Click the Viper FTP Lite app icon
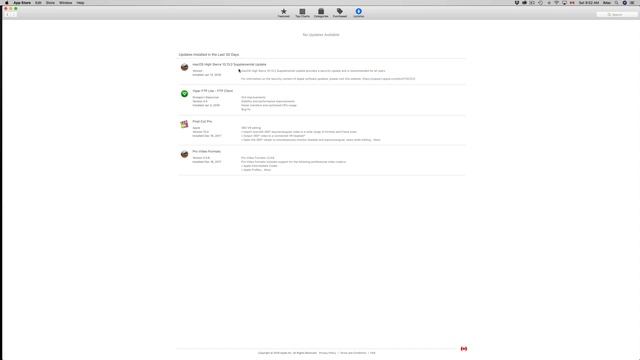Image resolution: width=640 pixels, height=360 pixels. [x=184, y=94]
